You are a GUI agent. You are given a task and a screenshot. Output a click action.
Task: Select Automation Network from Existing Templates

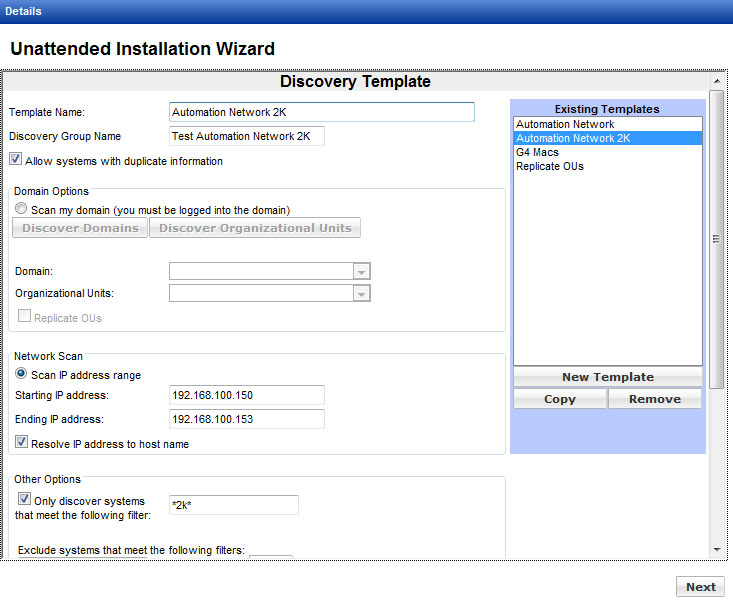(565, 124)
